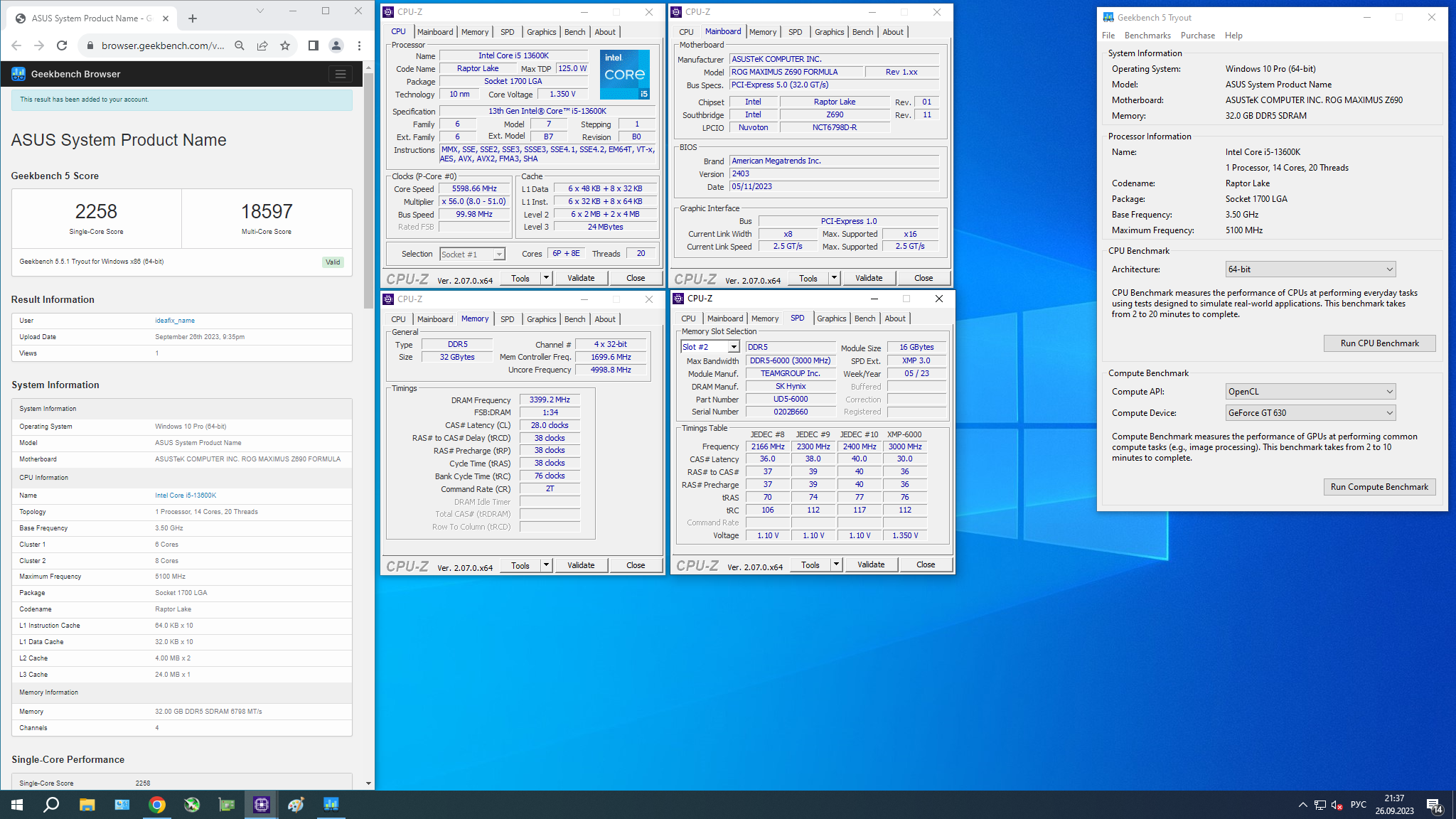Click the share page icon in address bar
The width and height of the screenshot is (1456, 819).
coord(262,45)
